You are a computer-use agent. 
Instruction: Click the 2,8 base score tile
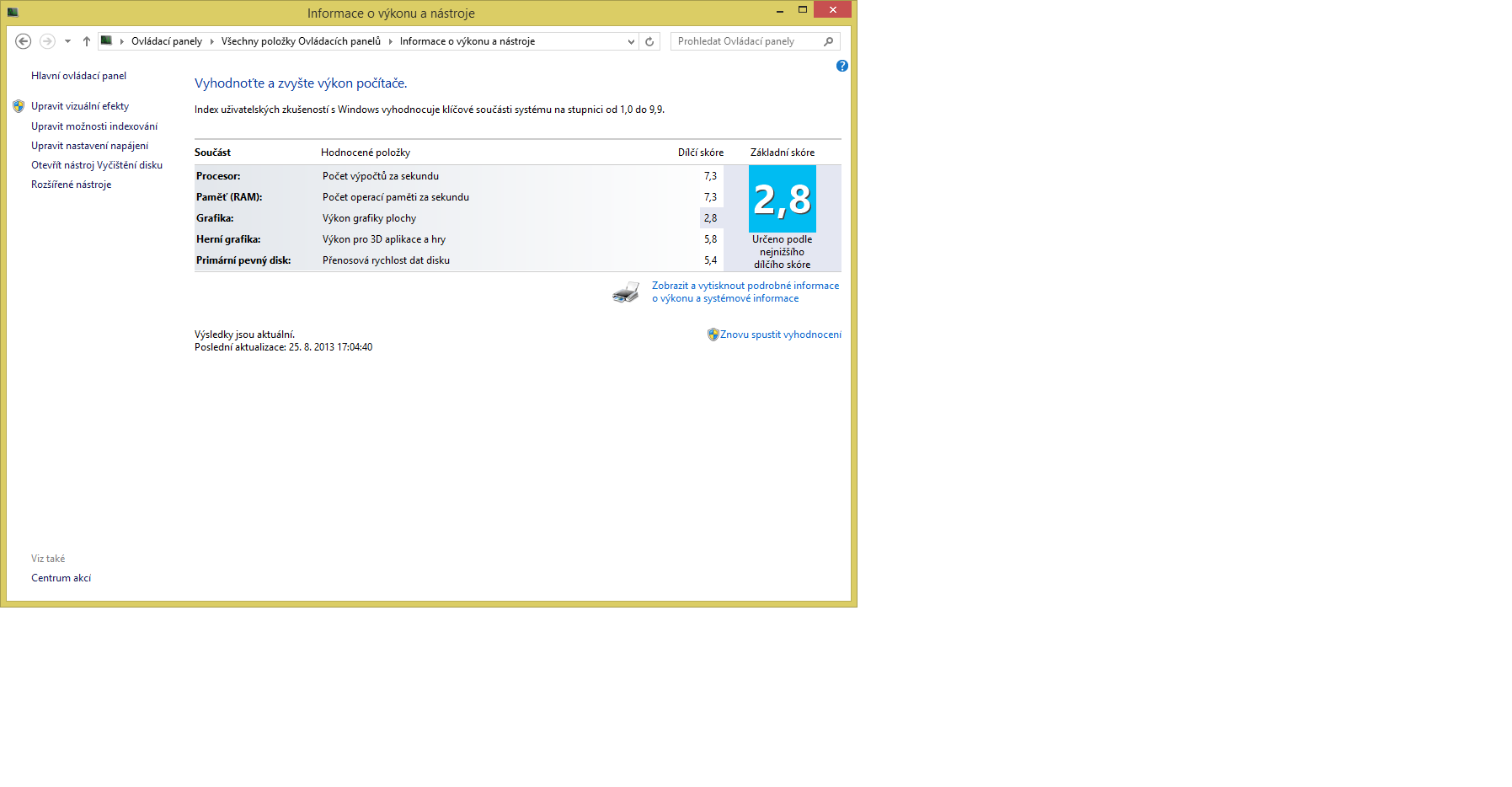point(783,199)
